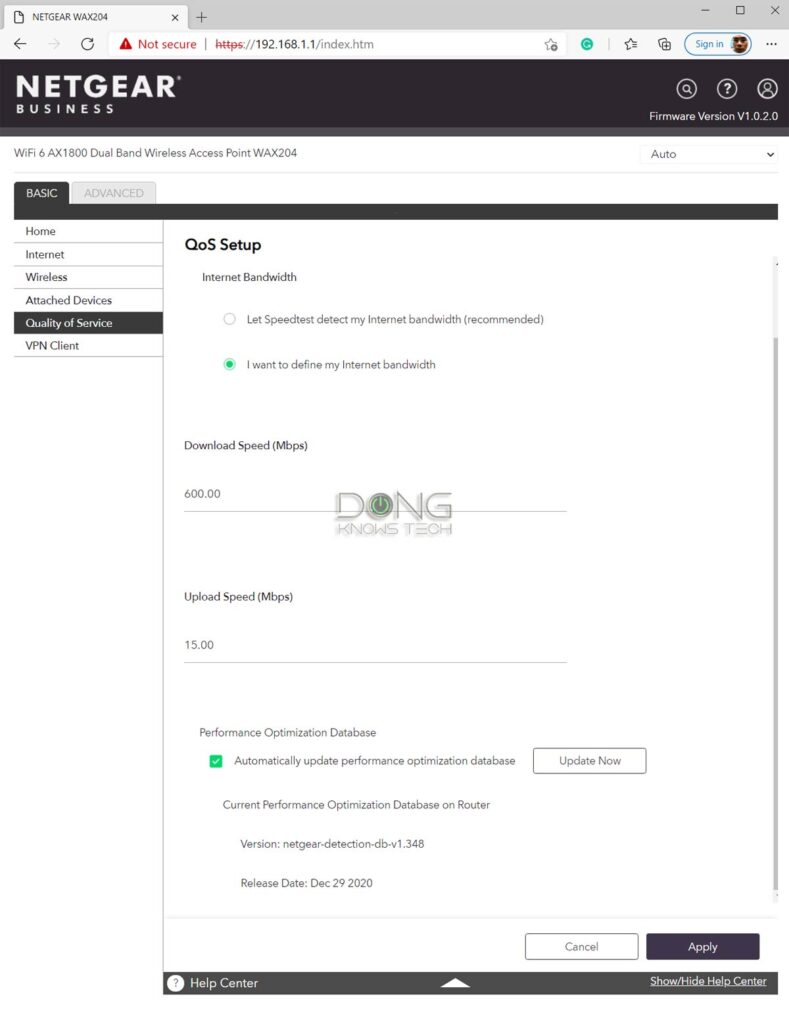
Task: Open Attached Devices in the sidebar
Action: [x=88, y=300]
